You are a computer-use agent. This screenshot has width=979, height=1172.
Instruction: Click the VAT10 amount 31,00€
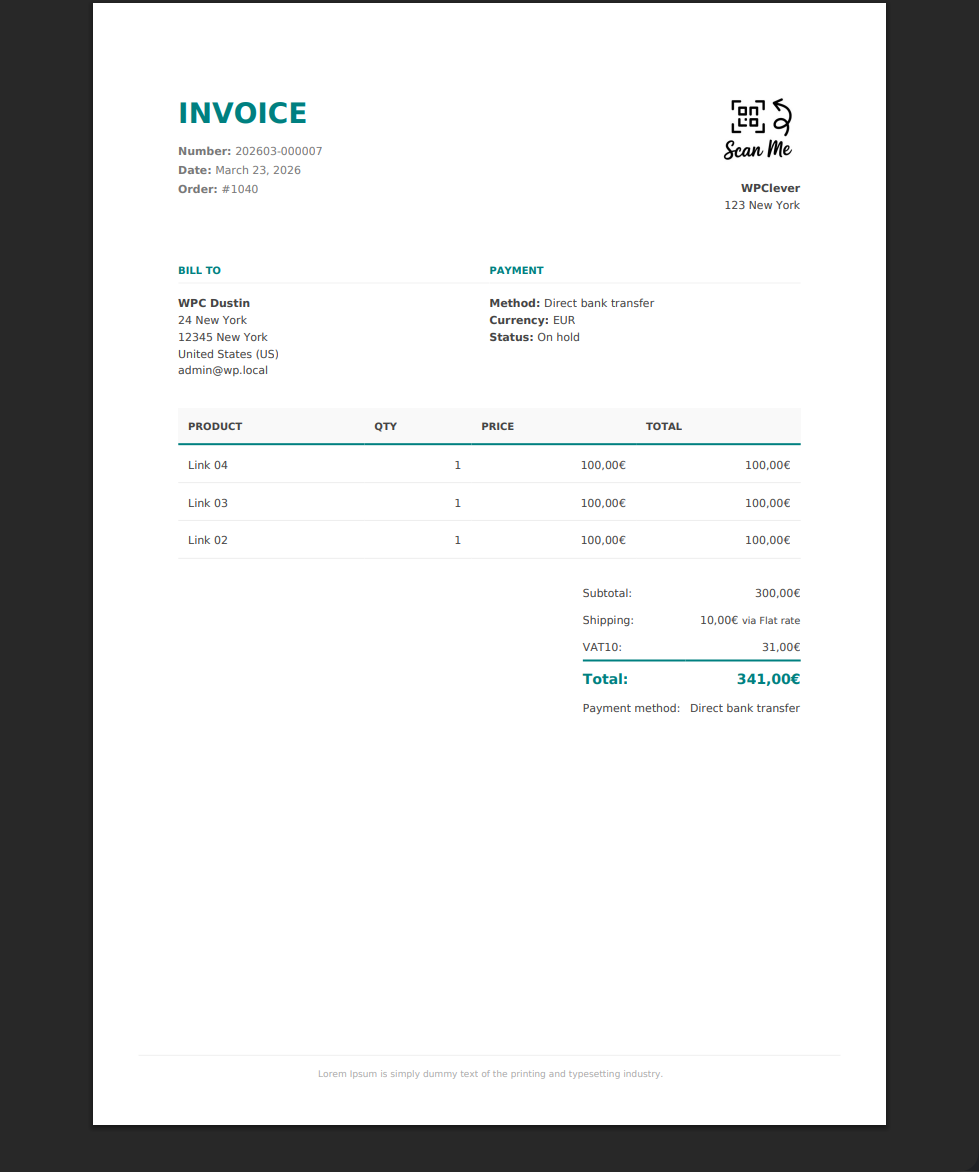coord(780,648)
